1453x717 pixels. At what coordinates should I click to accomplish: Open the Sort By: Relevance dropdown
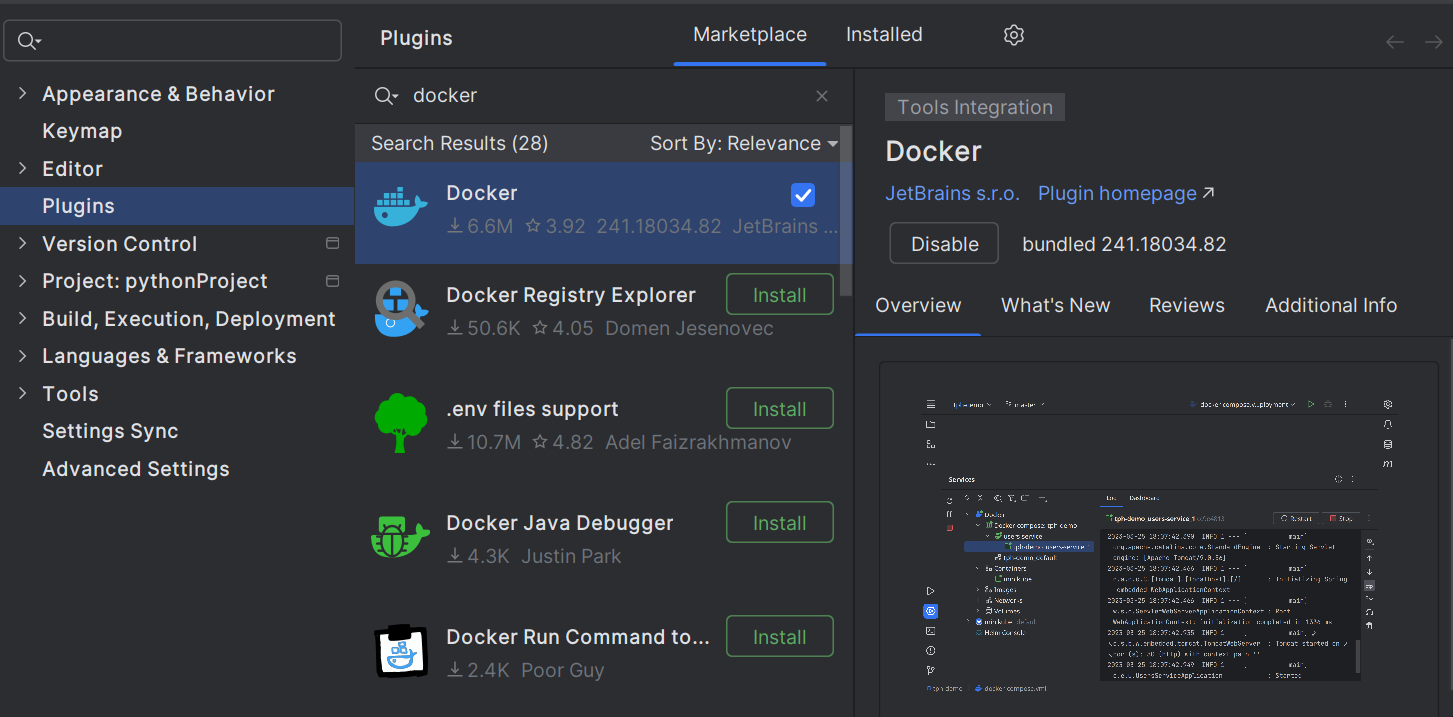coord(744,144)
